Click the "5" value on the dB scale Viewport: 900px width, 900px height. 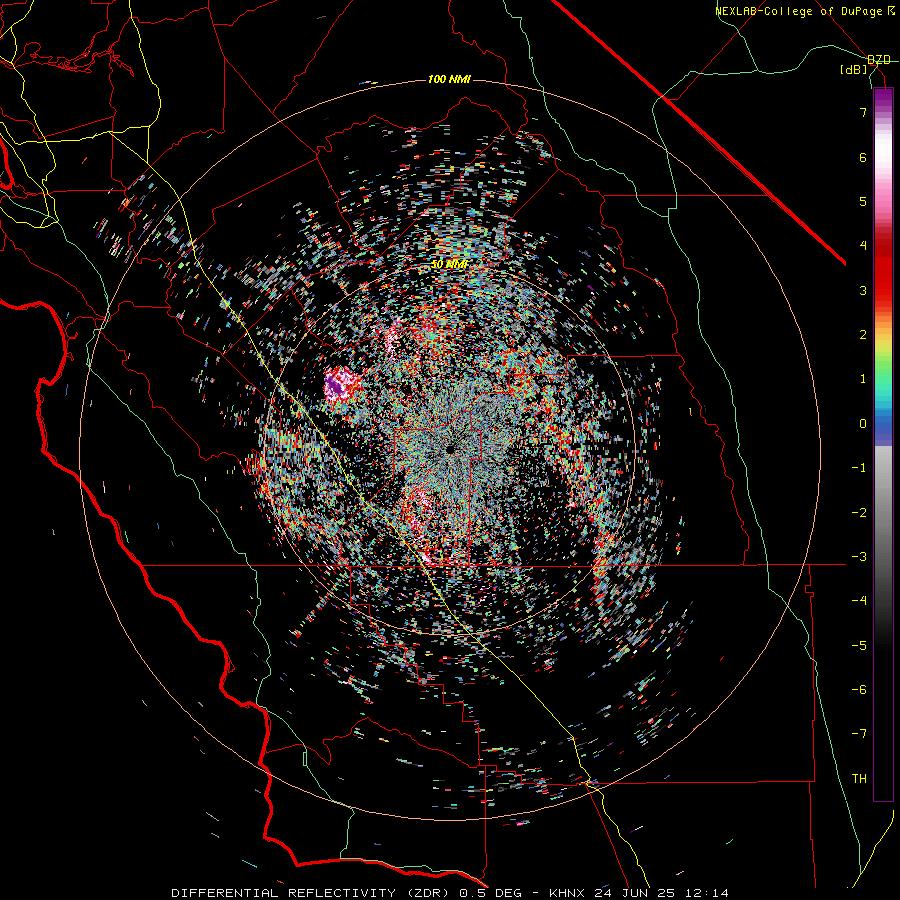point(863,201)
